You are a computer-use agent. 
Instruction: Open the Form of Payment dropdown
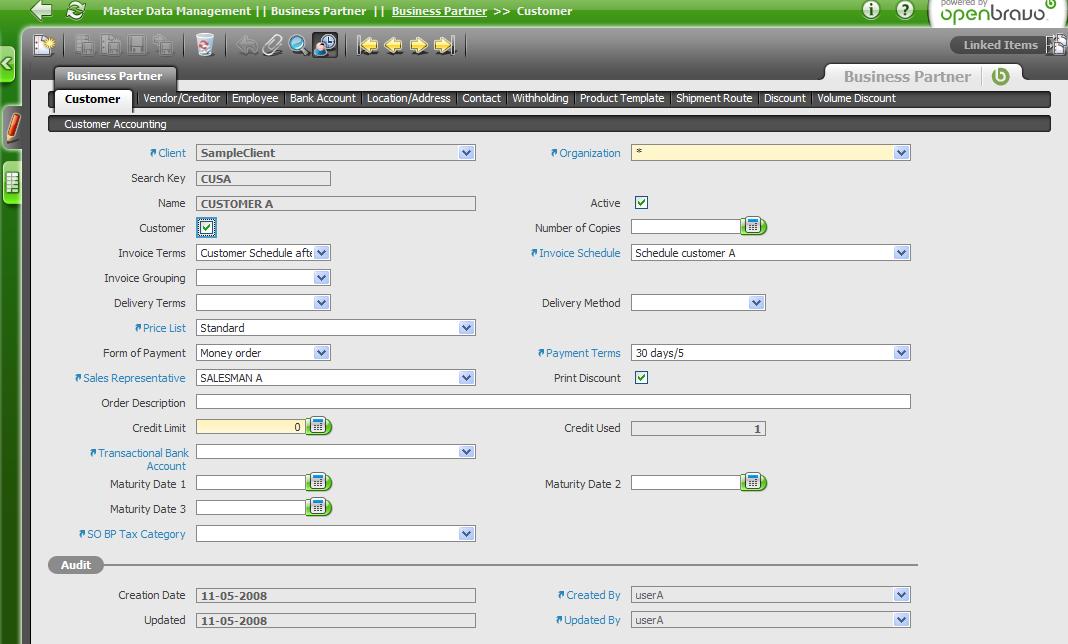click(321, 353)
